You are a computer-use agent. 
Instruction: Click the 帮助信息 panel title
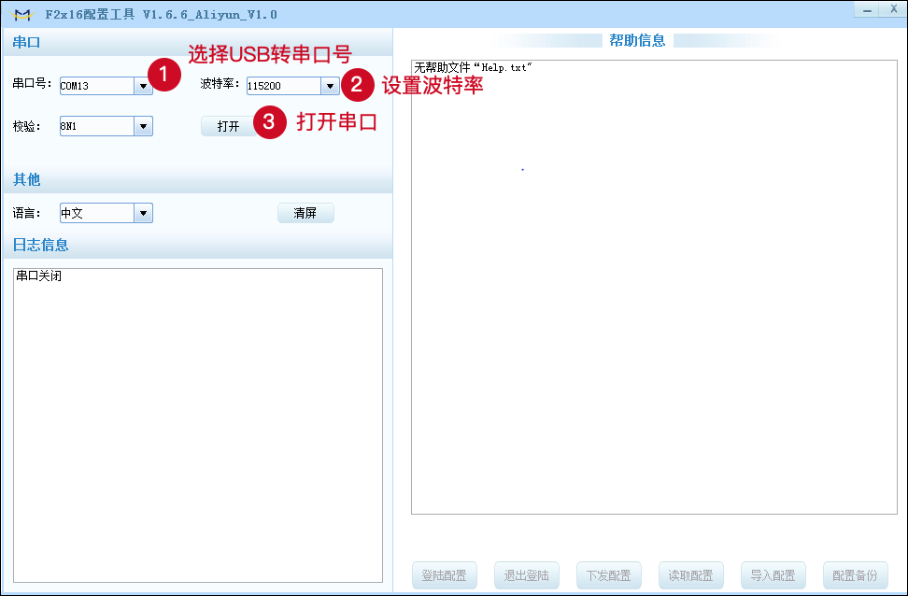(x=637, y=41)
